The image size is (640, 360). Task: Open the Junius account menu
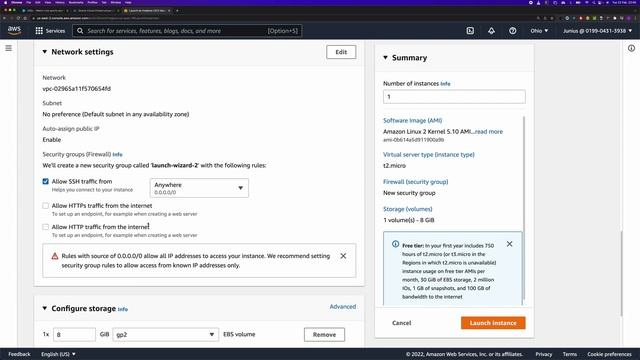click(598, 31)
